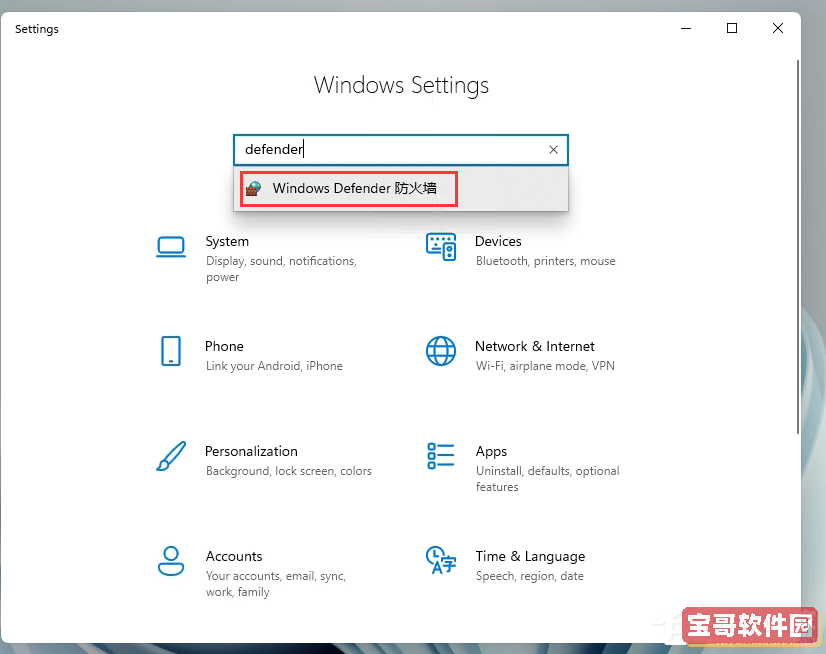Click the Phone settings title
The height and width of the screenshot is (654, 826).
point(224,346)
